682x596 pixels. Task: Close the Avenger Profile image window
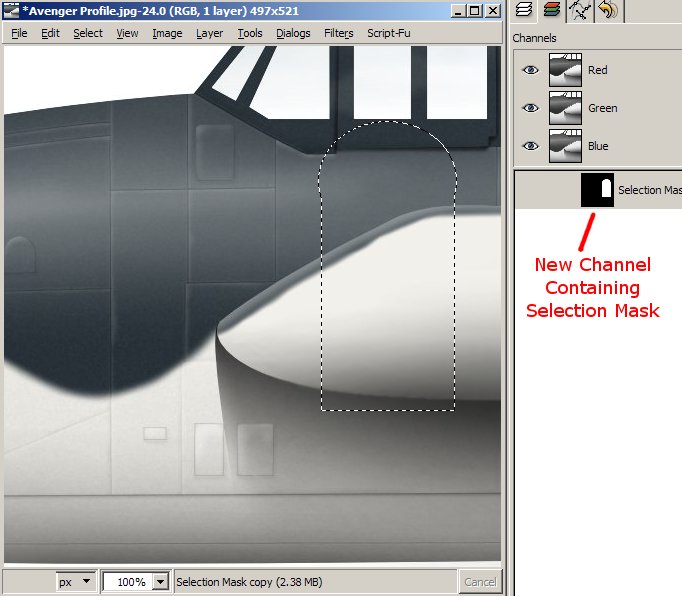click(x=492, y=10)
